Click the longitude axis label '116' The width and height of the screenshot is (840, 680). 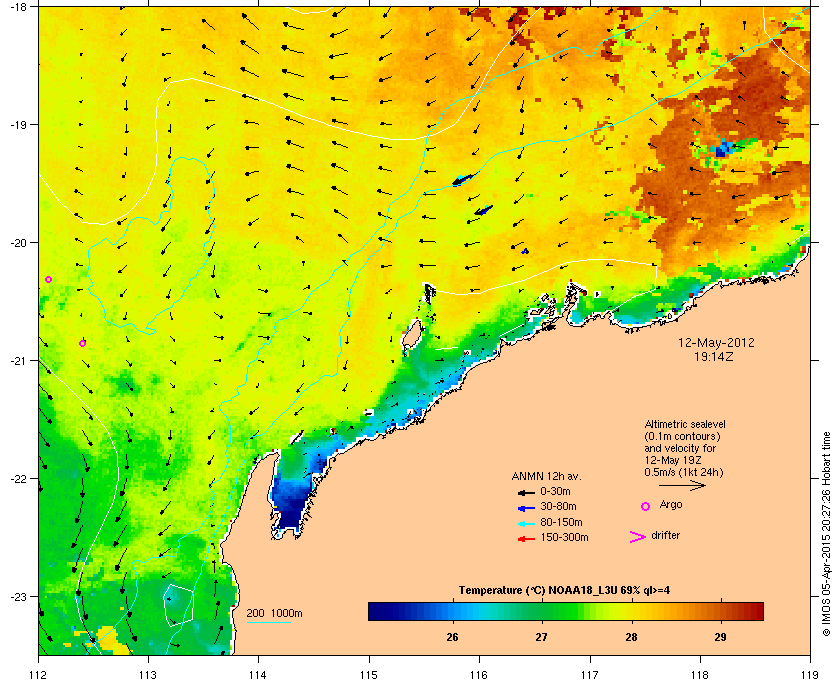click(x=479, y=675)
